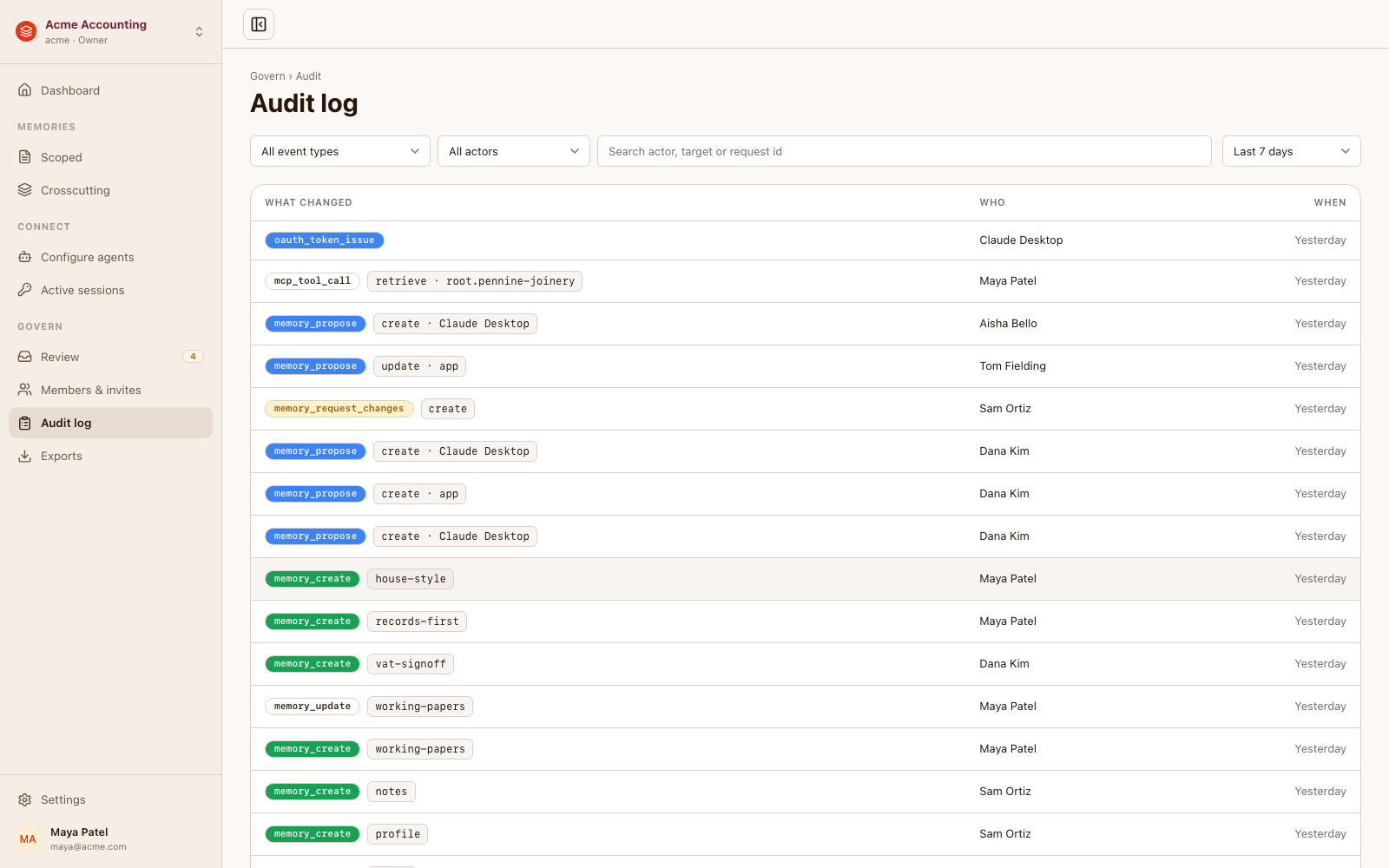Click the WHO column header

point(992,202)
